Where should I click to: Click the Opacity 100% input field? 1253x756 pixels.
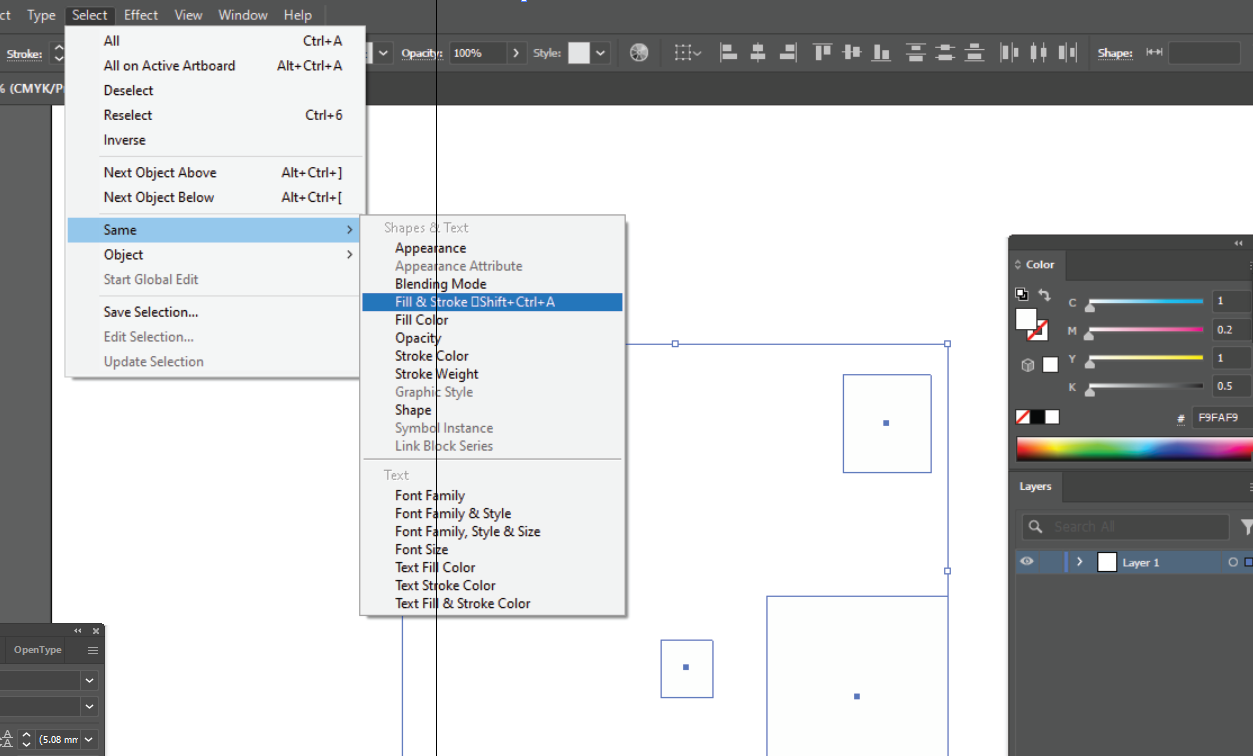pyautogui.click(x=477, y=53)
